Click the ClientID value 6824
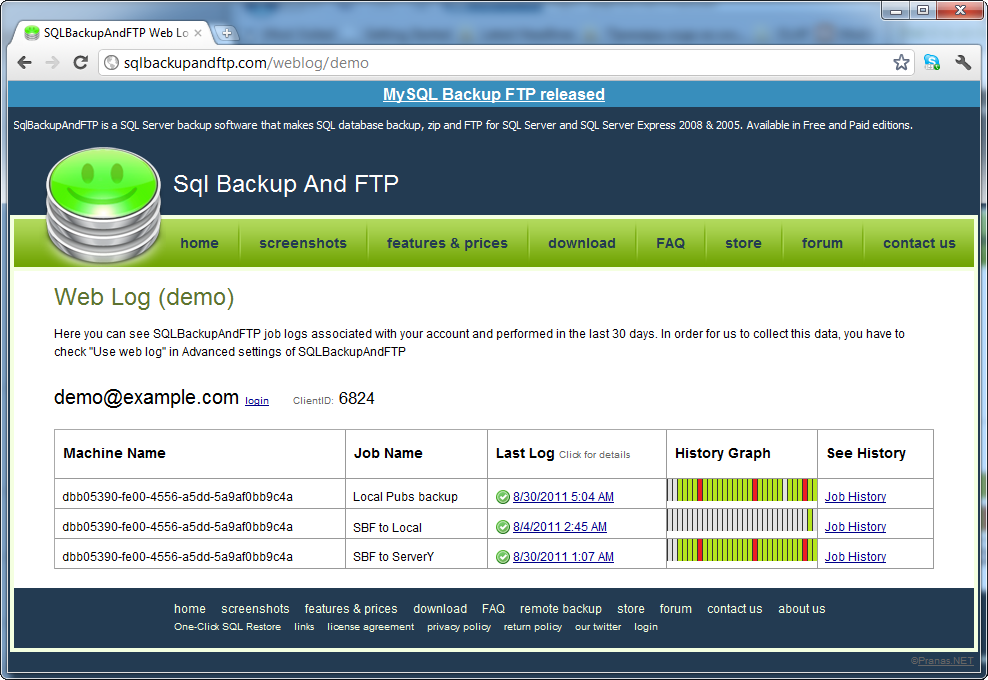The height and width of the screenshot is (680, 988). [357, 399]
